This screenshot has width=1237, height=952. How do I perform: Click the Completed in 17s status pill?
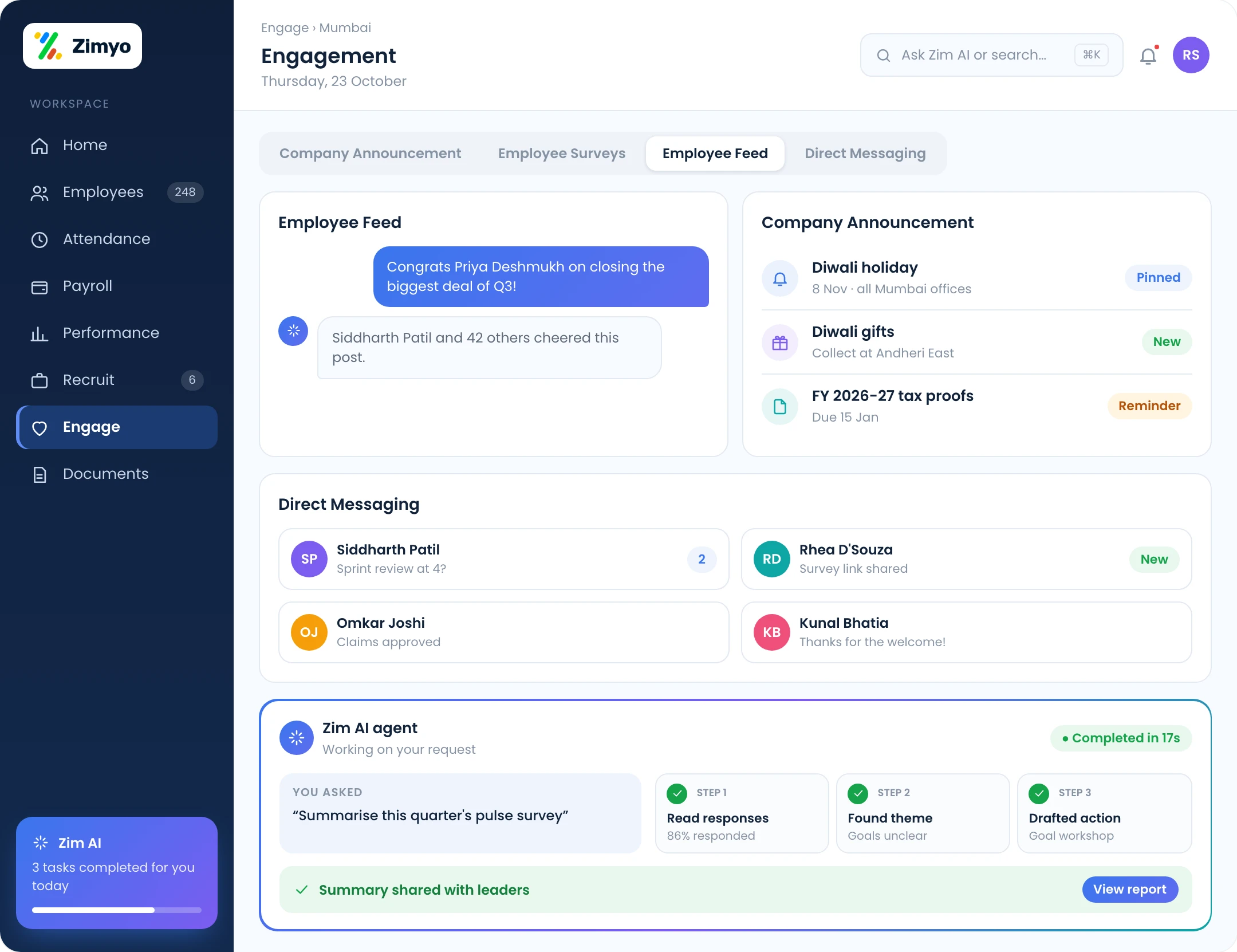1121,738
